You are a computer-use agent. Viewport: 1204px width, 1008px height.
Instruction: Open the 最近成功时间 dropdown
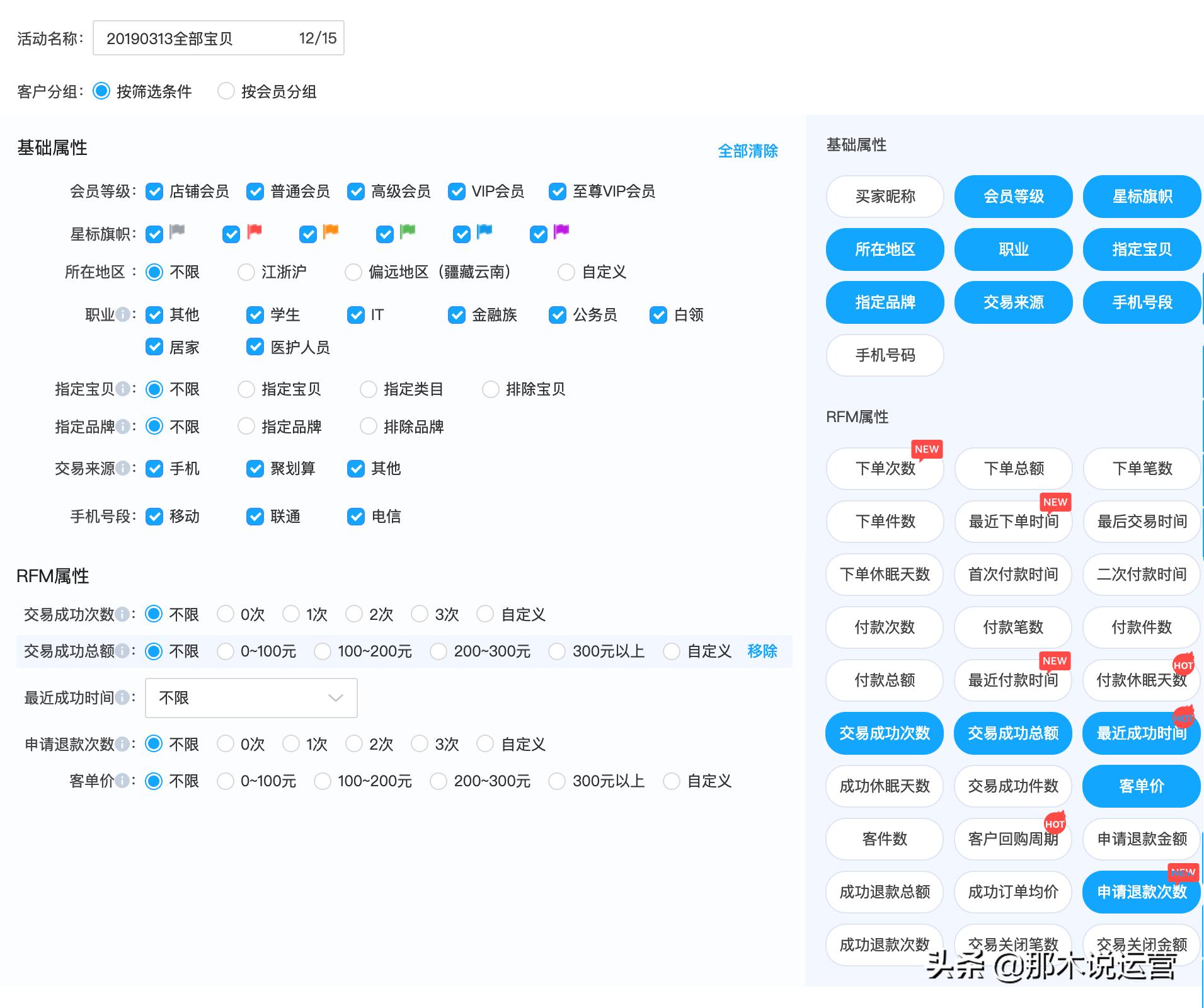click(x=251, y=697)
